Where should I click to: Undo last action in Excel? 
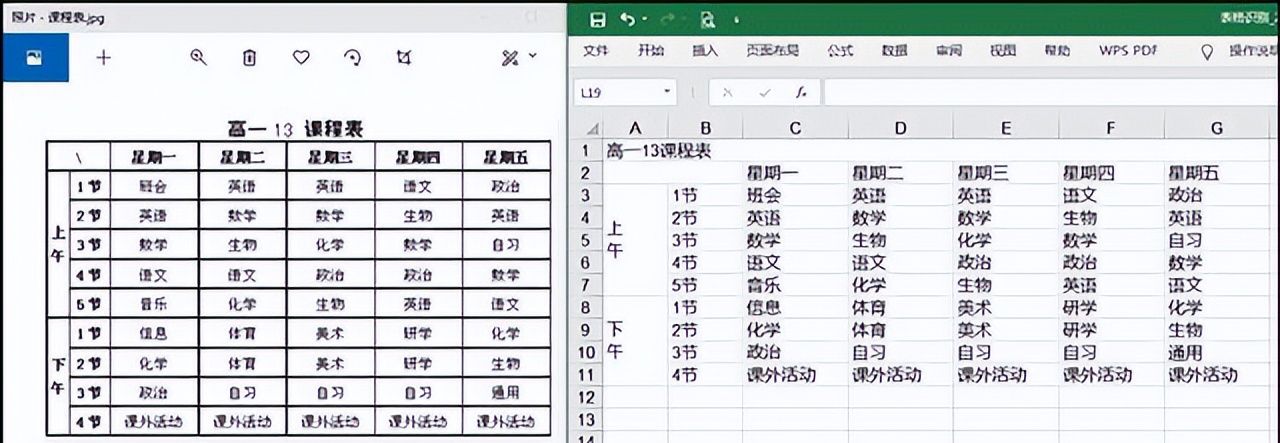(x=627, y=19)
